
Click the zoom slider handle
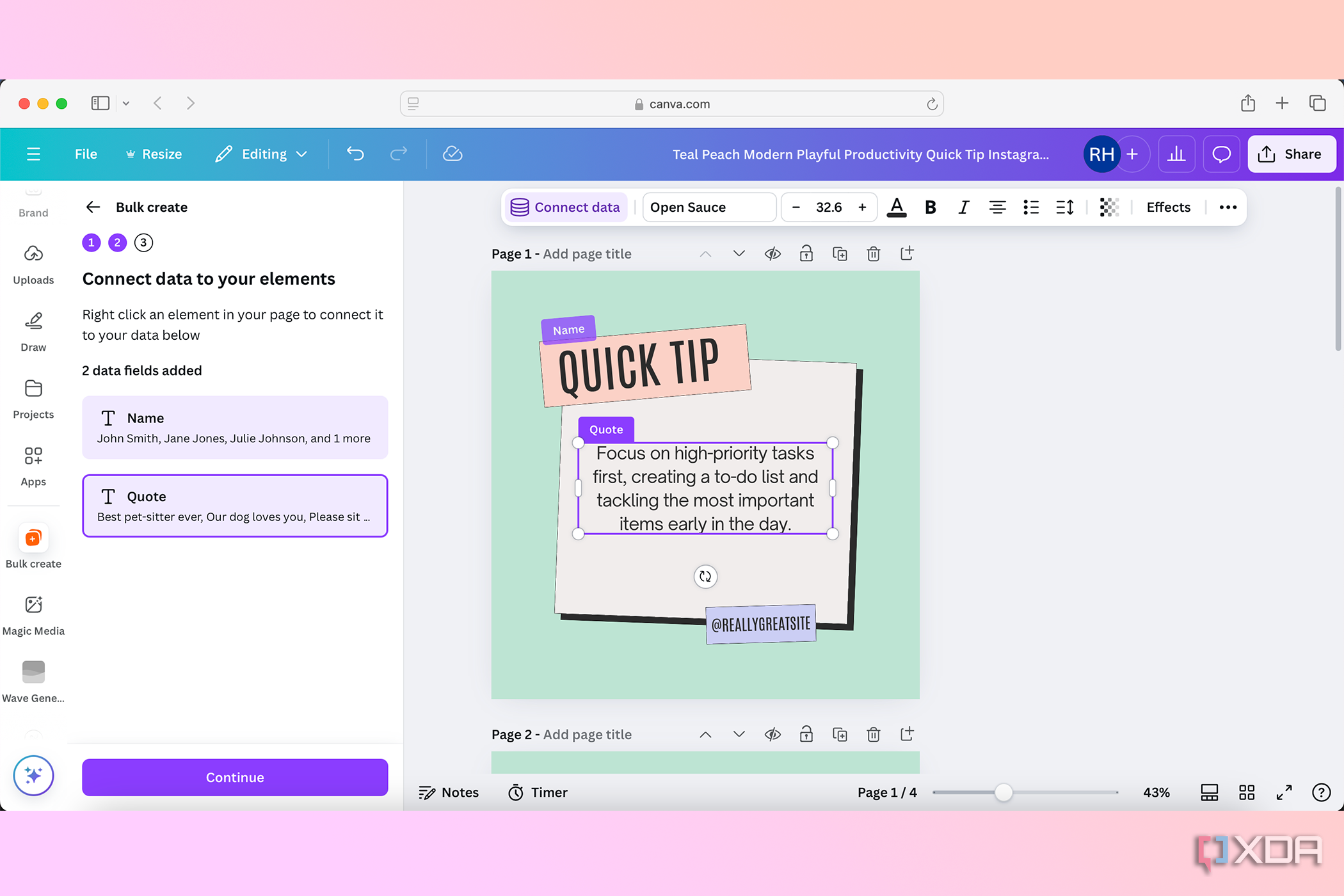pyautogui.click(x=1004, y=792)
